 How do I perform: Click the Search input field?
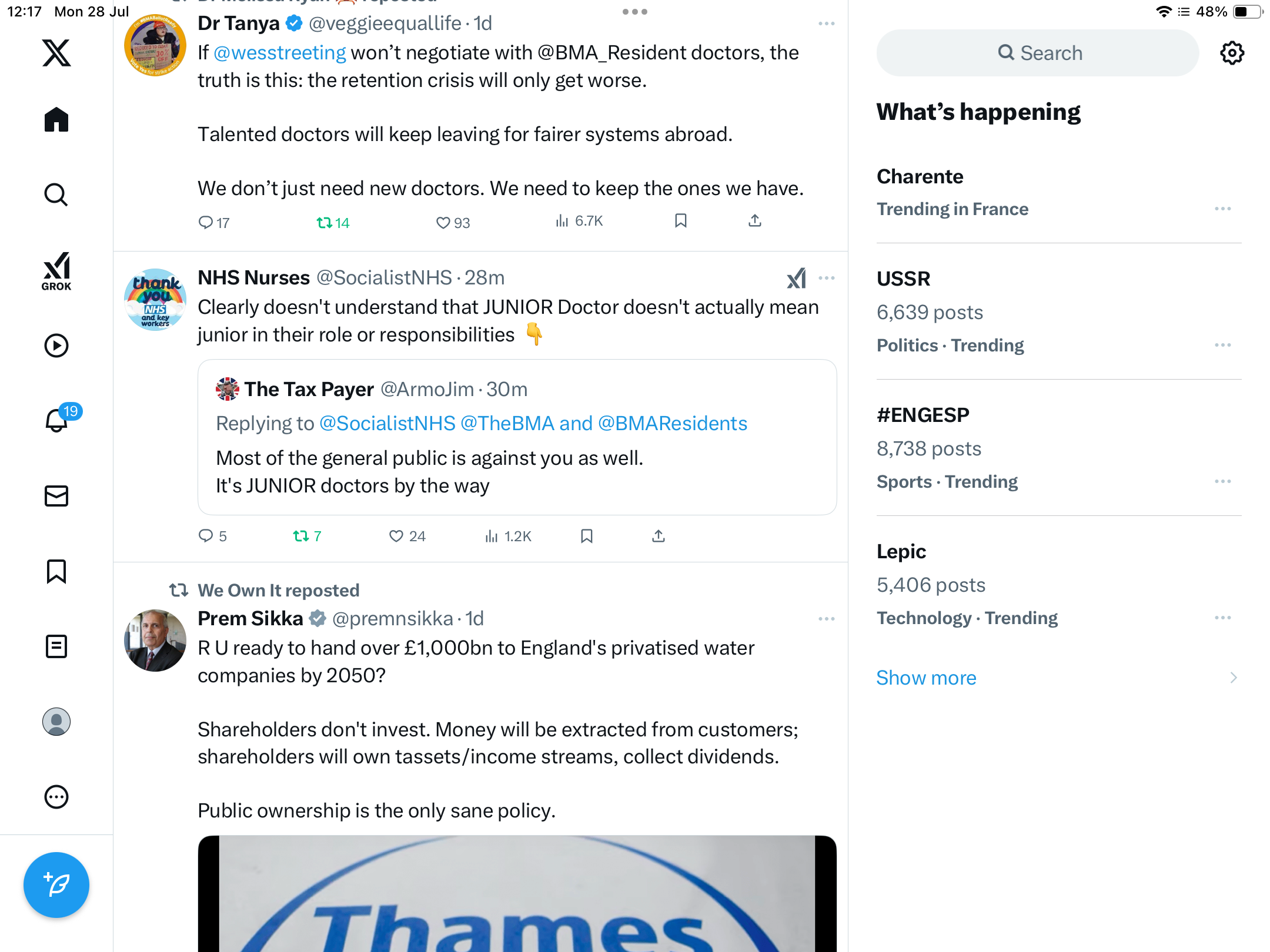pos(1038,53)
